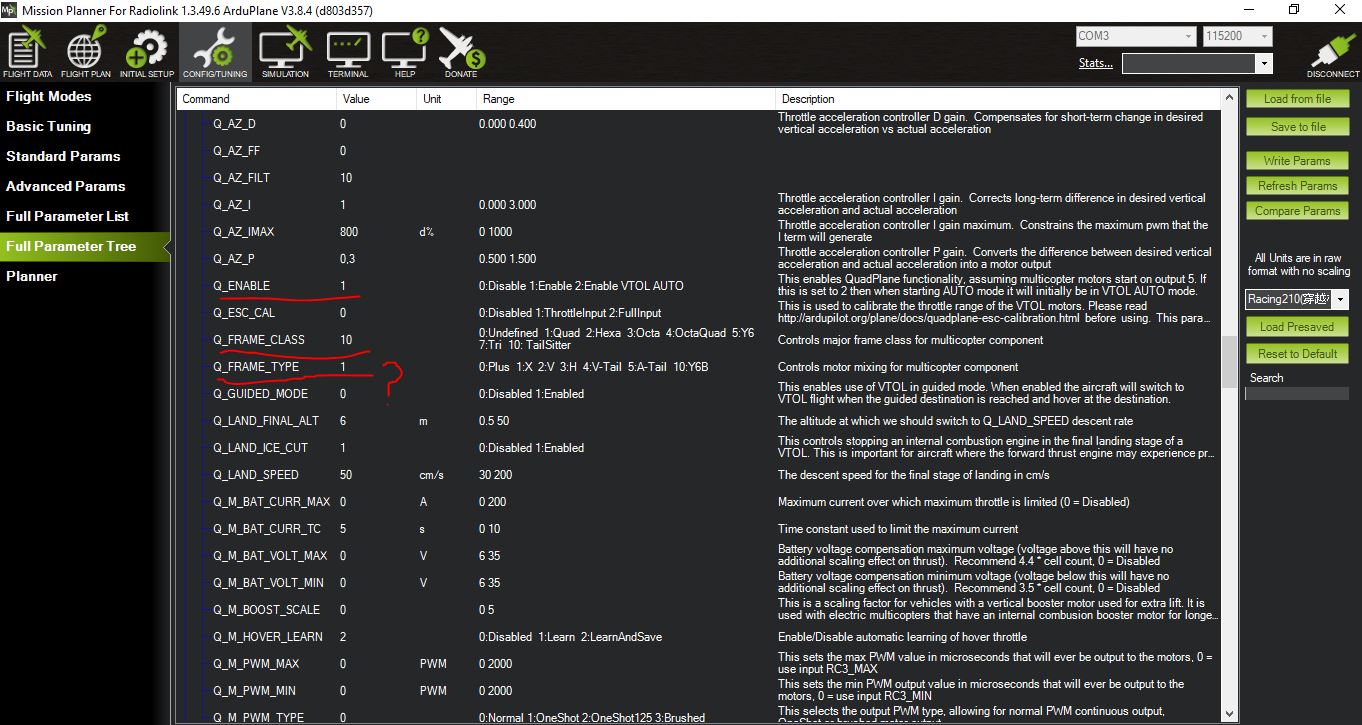The height and width of the screenshot is (725, 1362).
Task: Click the parameter Search input field
Action: coord(1296,394)
